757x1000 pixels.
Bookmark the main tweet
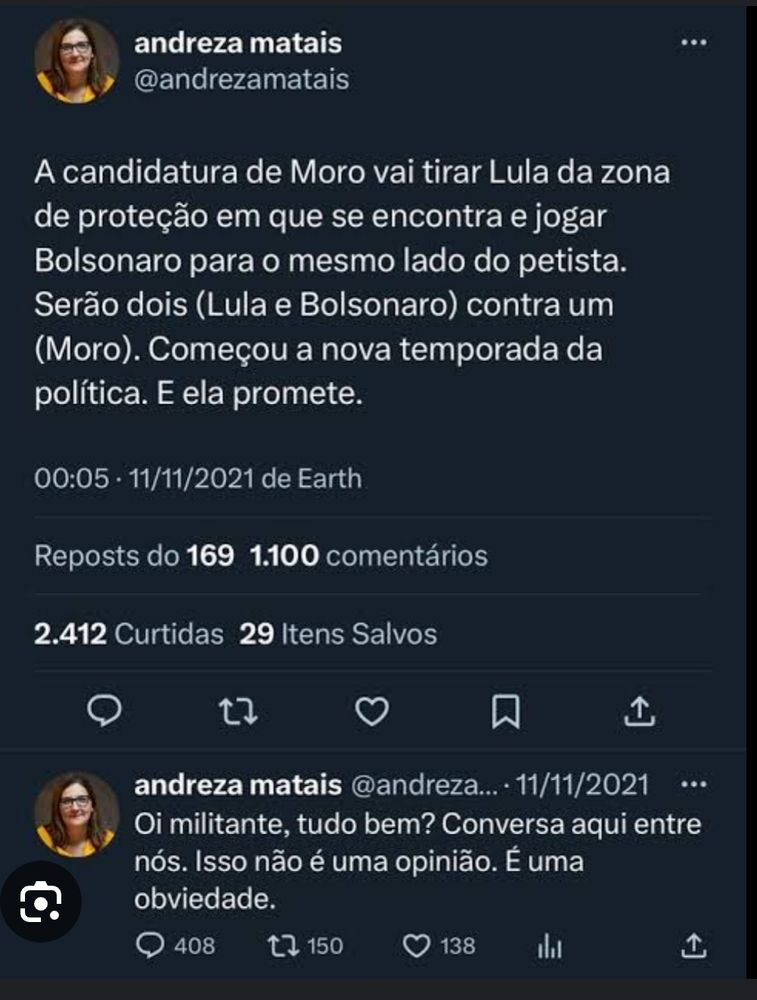506,711
